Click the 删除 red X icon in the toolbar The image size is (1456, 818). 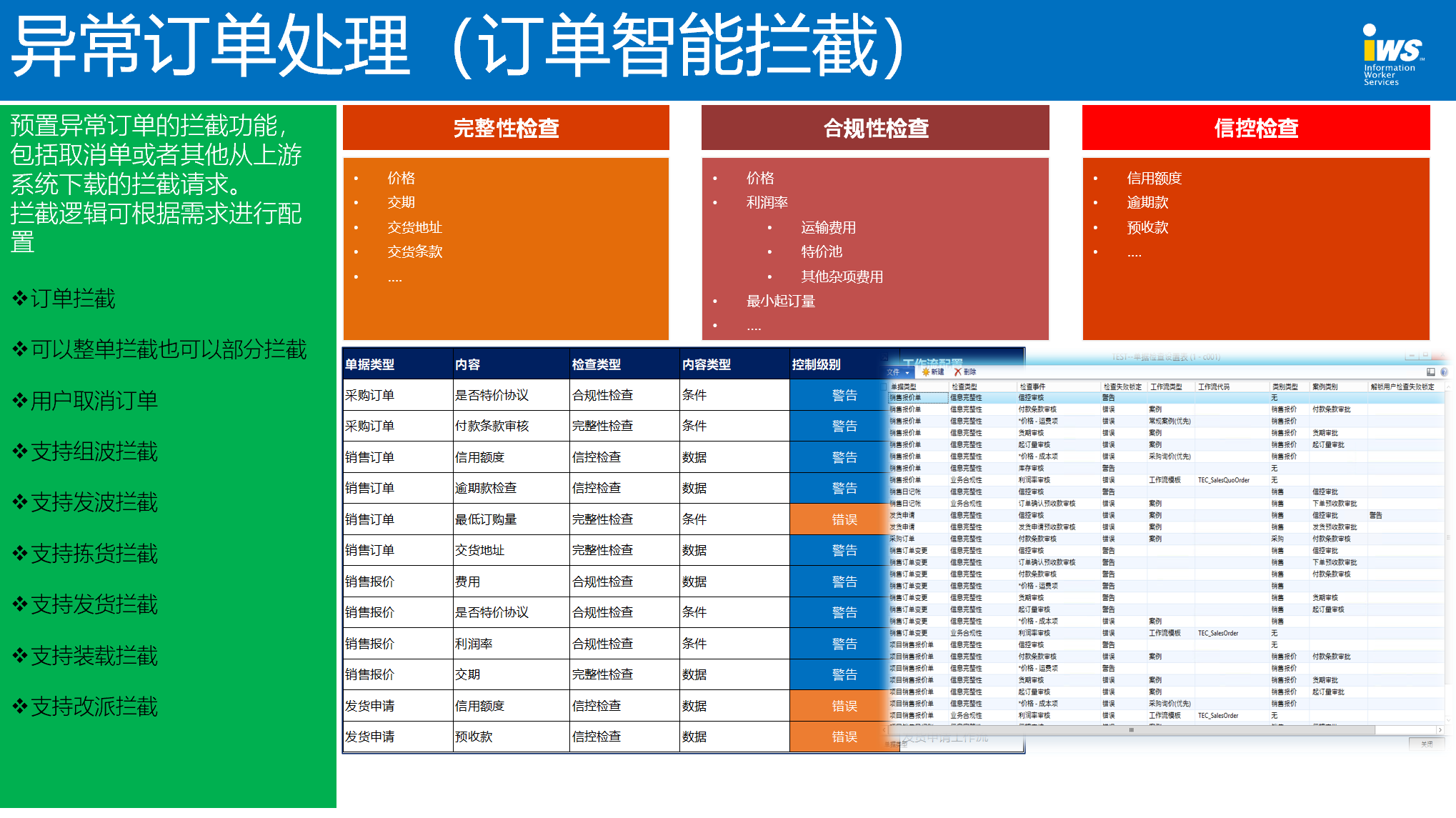pyautogui.click(x=957, y=372)
